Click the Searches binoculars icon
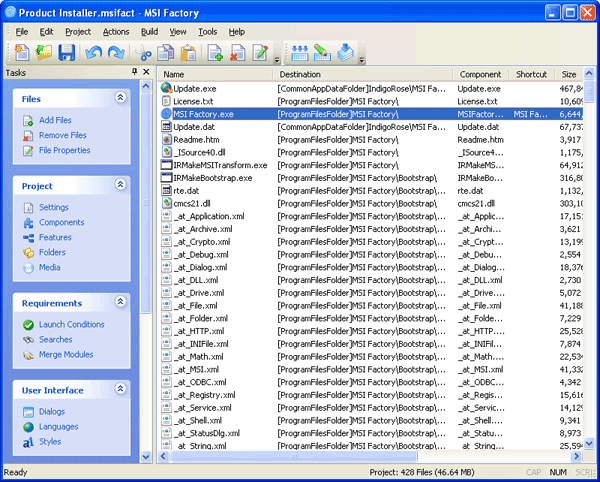Viewport: 600px width, 482px height. click(x=28, y=340)
